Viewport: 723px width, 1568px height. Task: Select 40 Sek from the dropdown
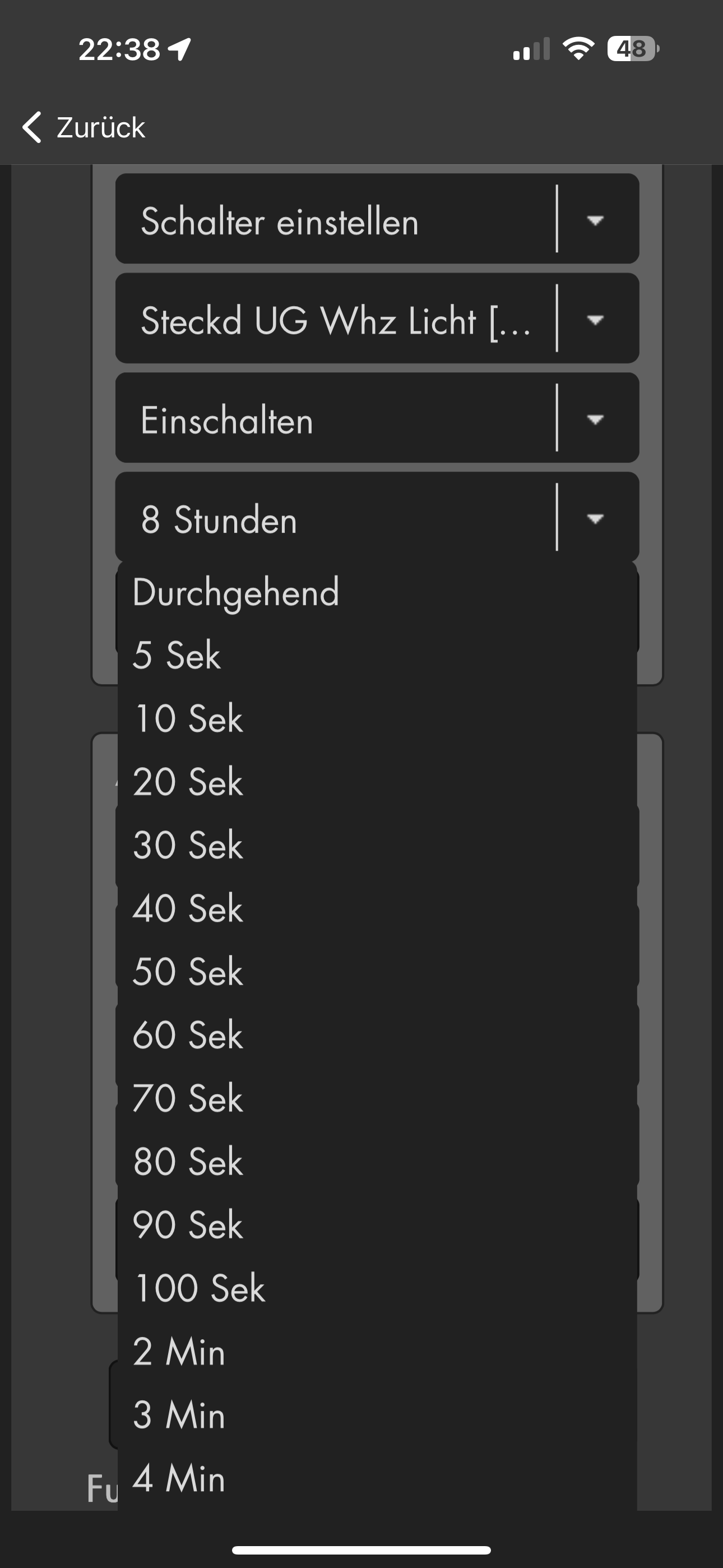pyautogui.click(x=188, y=909)
